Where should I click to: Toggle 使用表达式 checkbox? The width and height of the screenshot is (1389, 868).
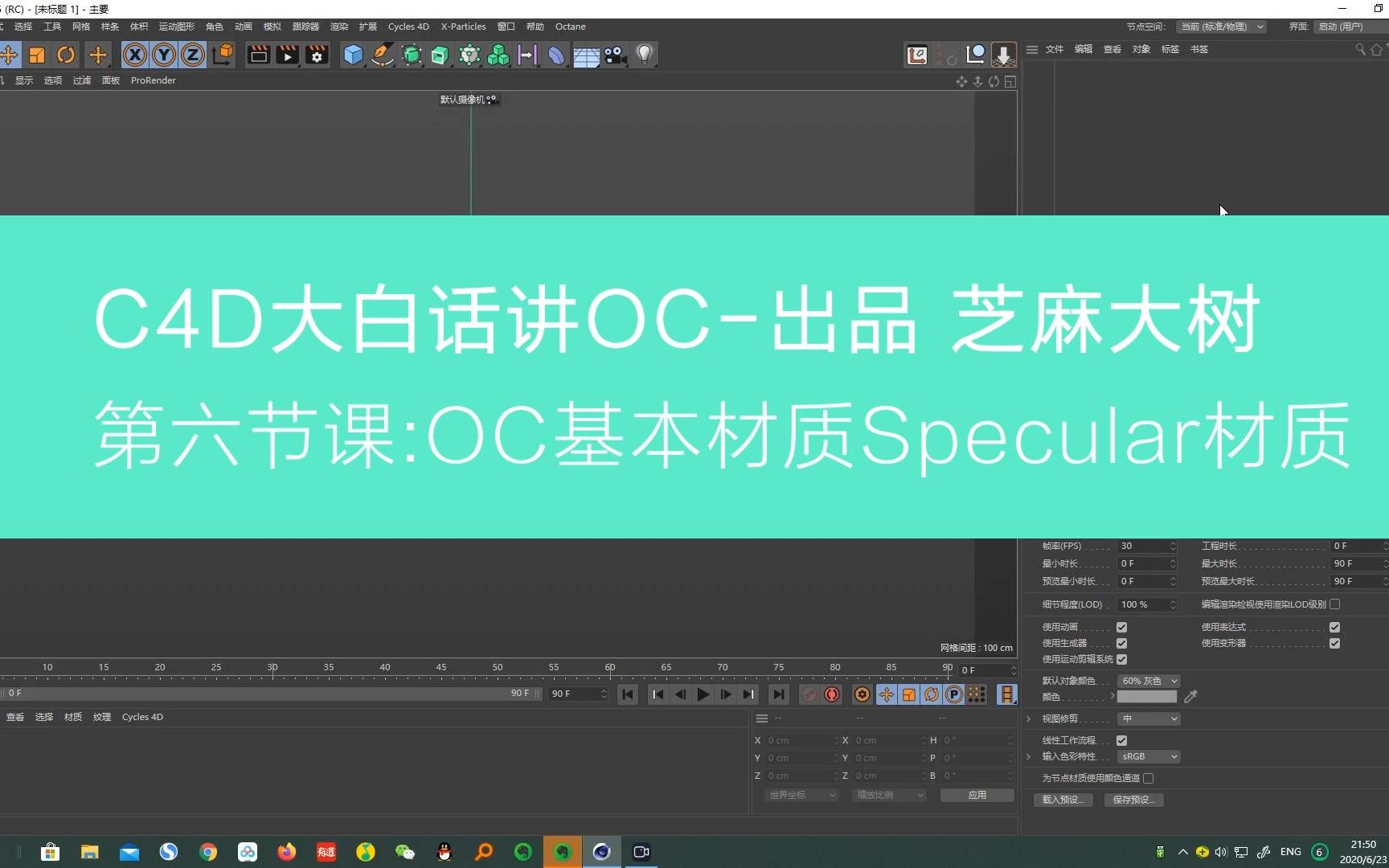coord(1334,627)
